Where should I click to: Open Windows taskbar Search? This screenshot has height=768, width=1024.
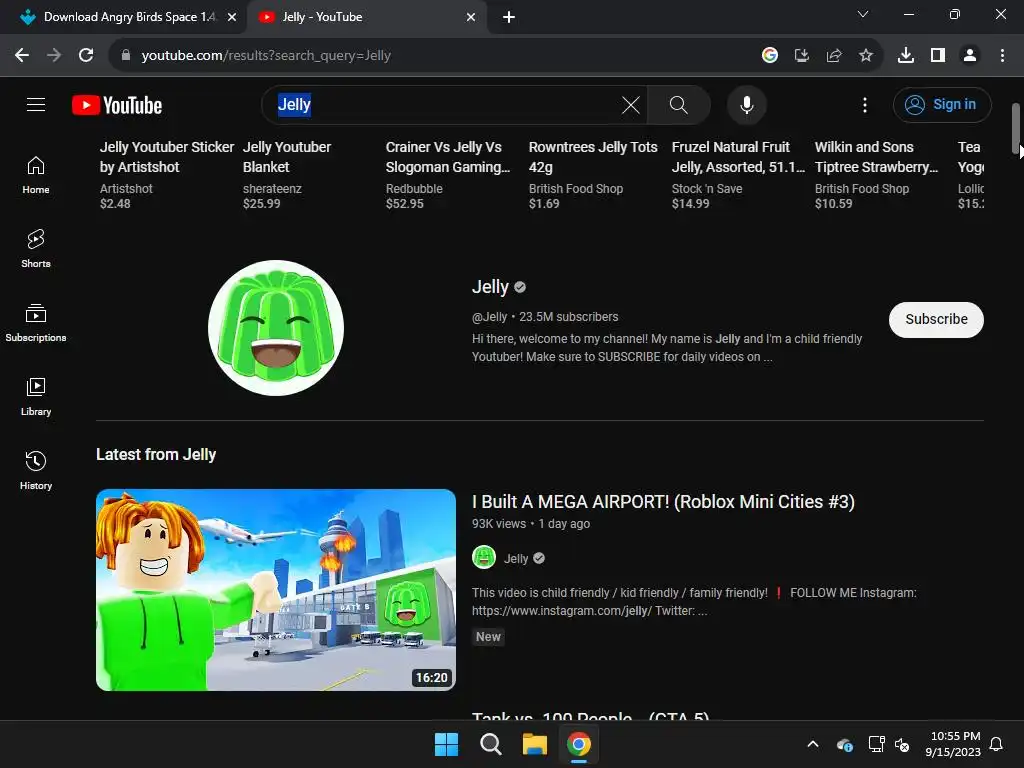pos(490,744)
